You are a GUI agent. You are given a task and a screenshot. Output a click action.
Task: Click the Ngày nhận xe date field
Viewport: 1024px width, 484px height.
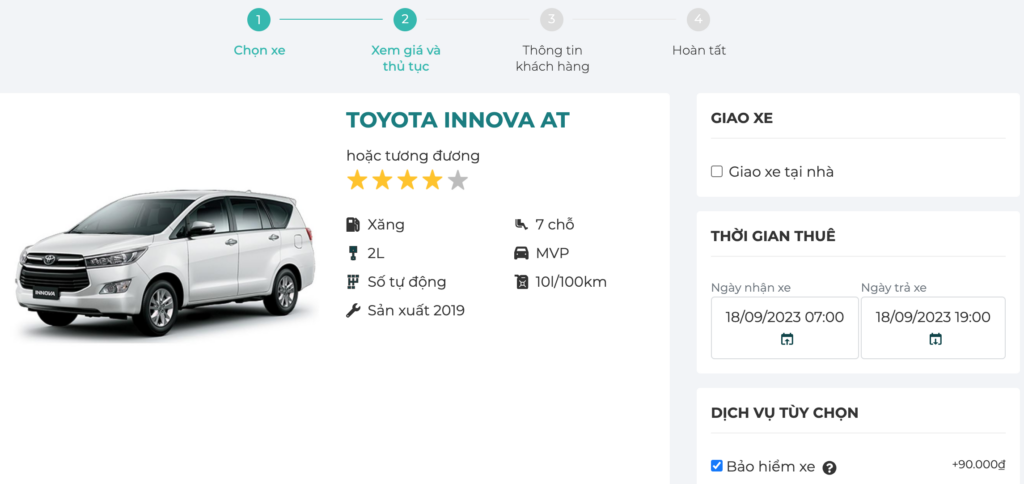tap(785, 317)
